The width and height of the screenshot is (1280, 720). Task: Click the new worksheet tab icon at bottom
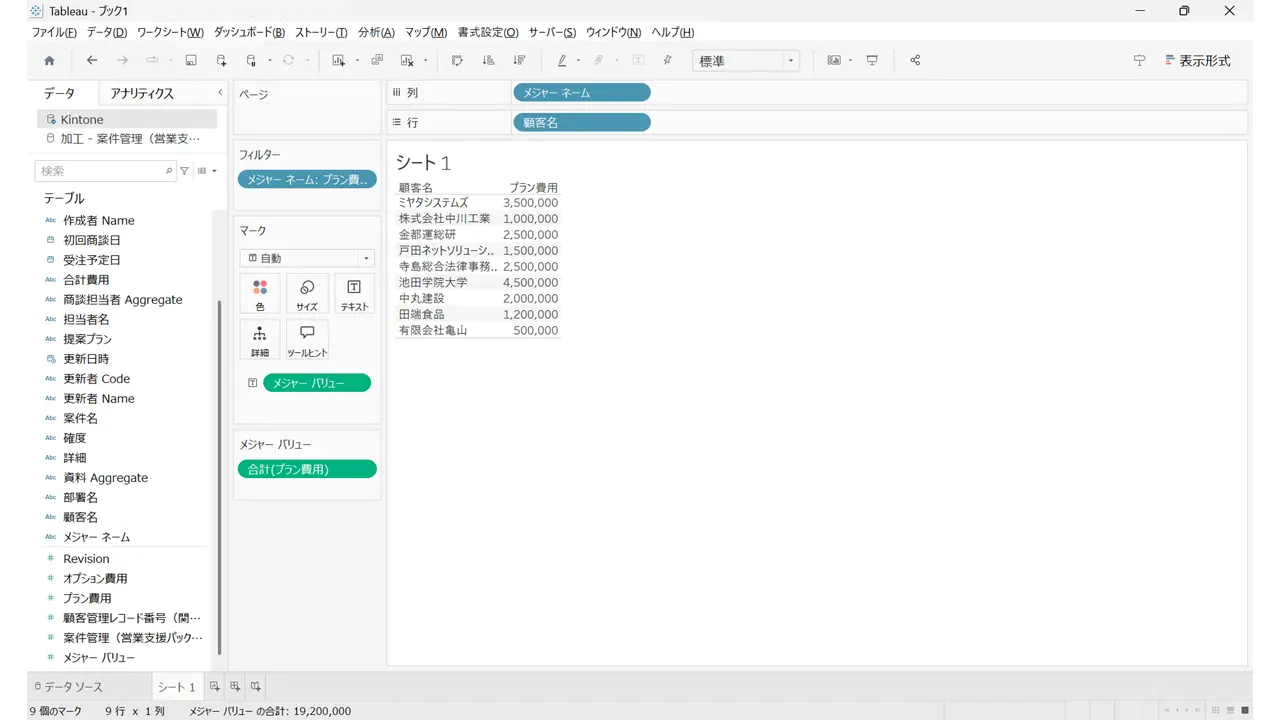click(214, 687)
